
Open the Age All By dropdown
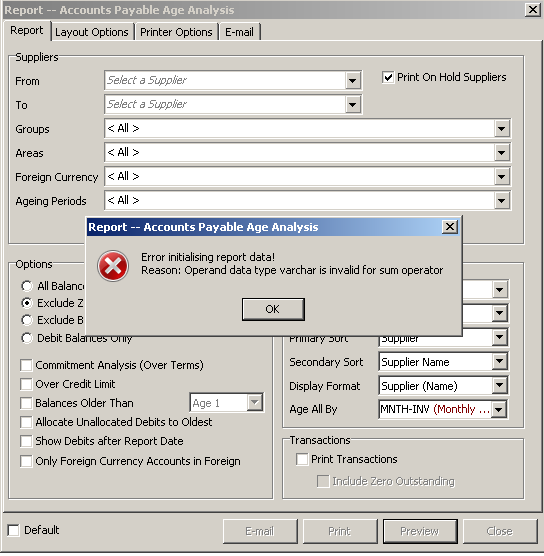(499, 409)
